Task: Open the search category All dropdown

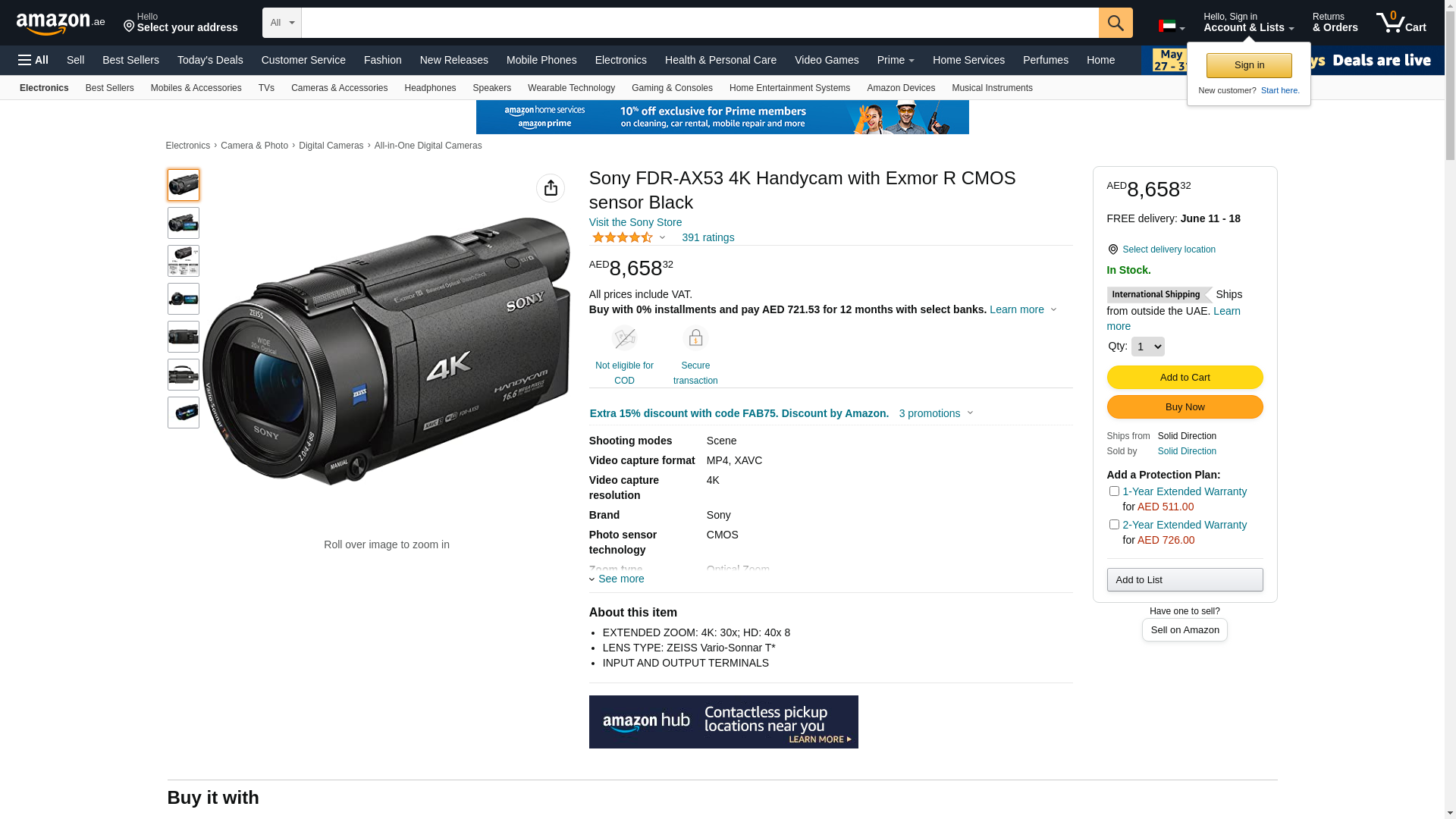Action: [281, 23]
